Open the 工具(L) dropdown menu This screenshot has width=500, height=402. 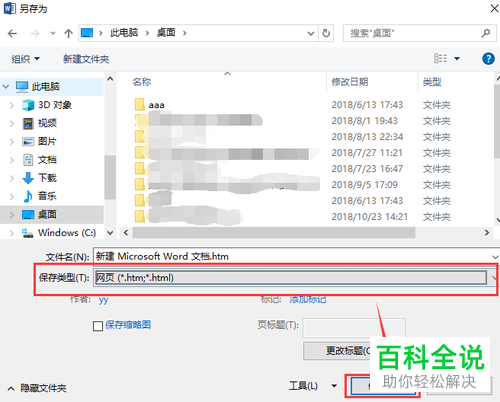click(313, 386)
